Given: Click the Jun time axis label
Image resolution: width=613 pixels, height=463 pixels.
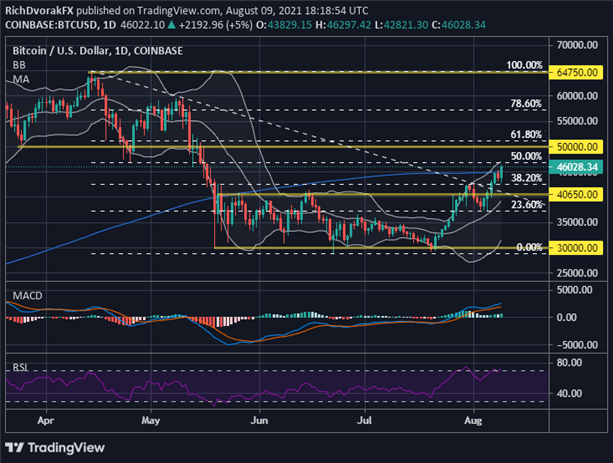Looking at the screenshot, I should 259,421.
